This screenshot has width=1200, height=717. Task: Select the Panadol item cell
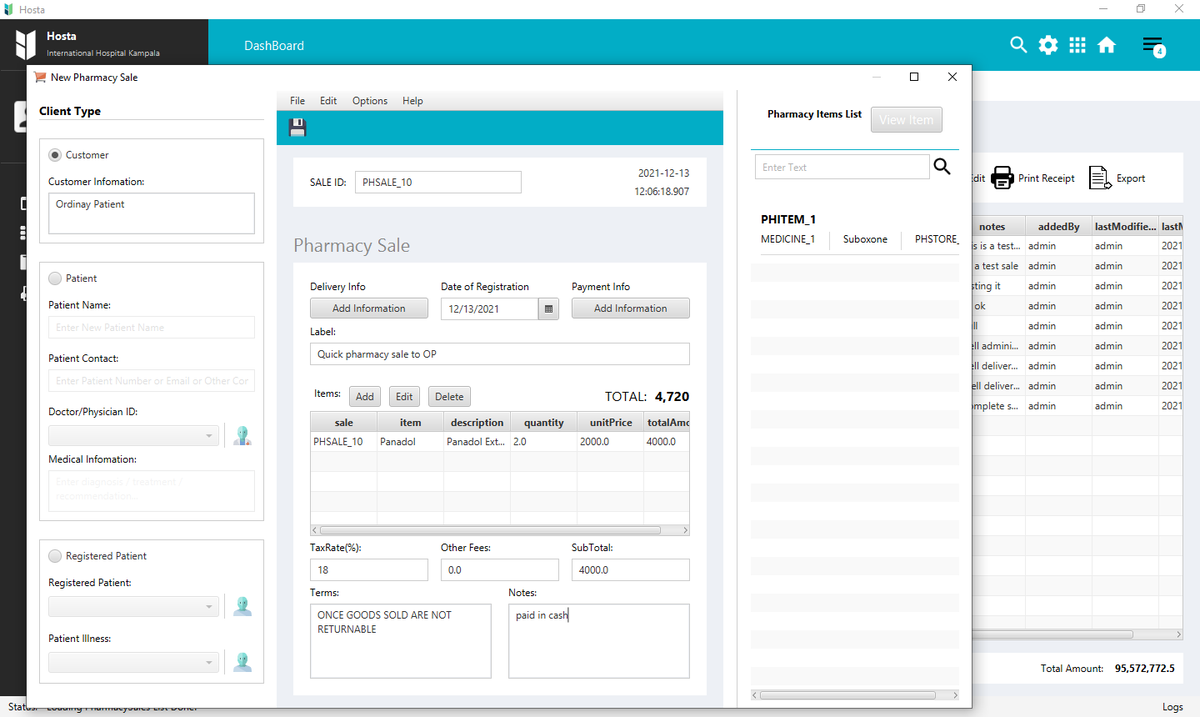(410, 441)
